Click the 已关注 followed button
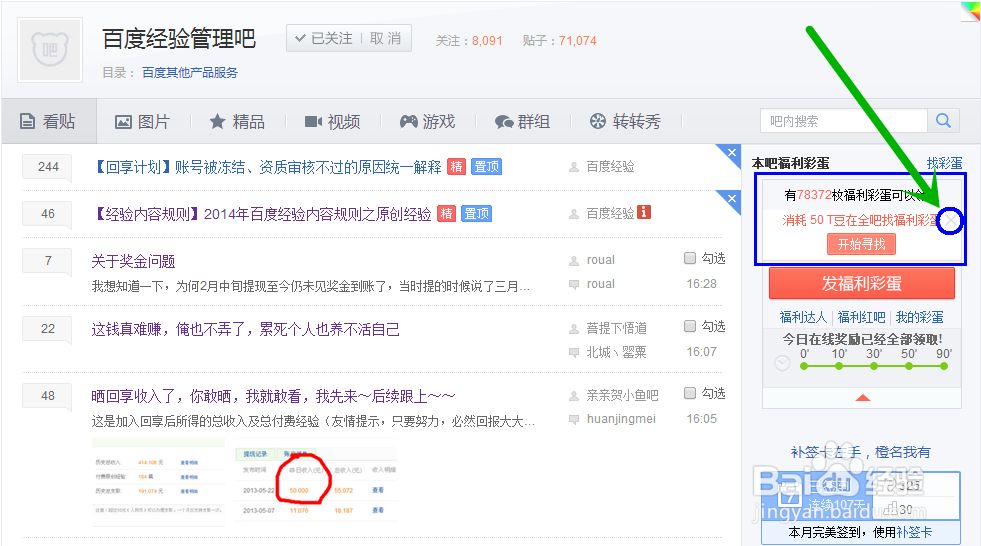The image size is (981, 546). (323, 39)
